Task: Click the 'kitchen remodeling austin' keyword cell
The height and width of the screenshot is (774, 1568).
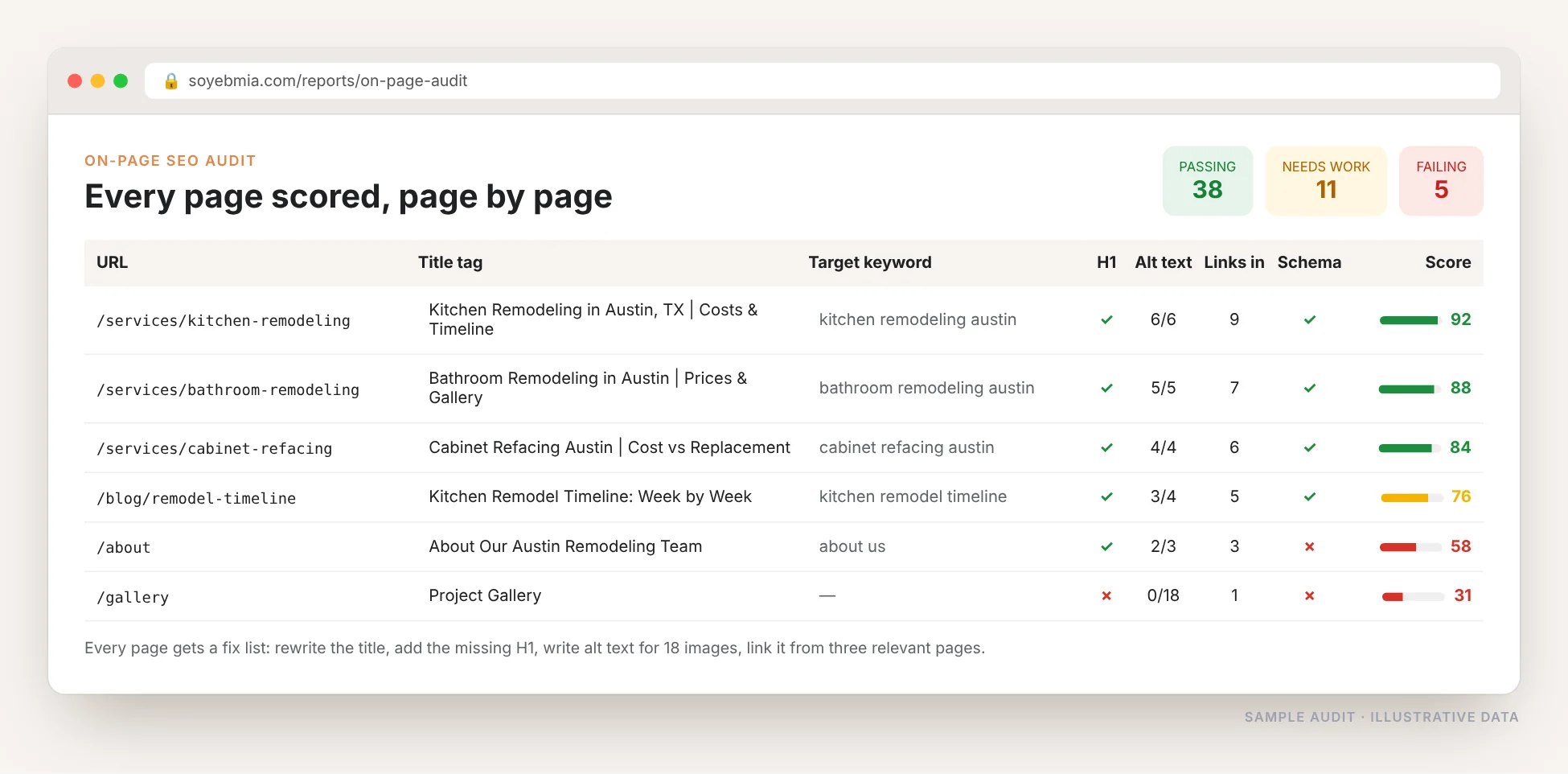Action: click(x=917, y=319)
